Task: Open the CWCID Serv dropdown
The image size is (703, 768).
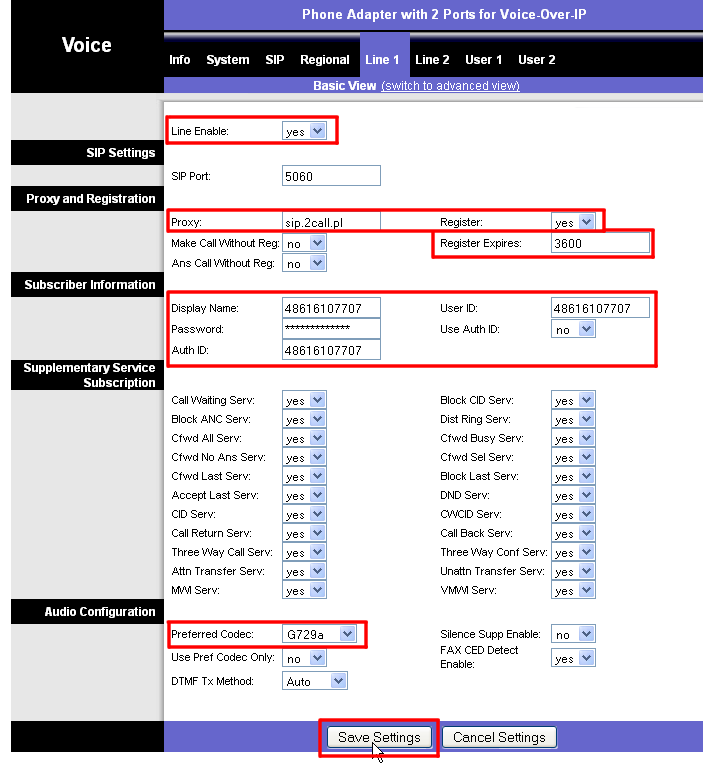Action: tap(573, 514)
